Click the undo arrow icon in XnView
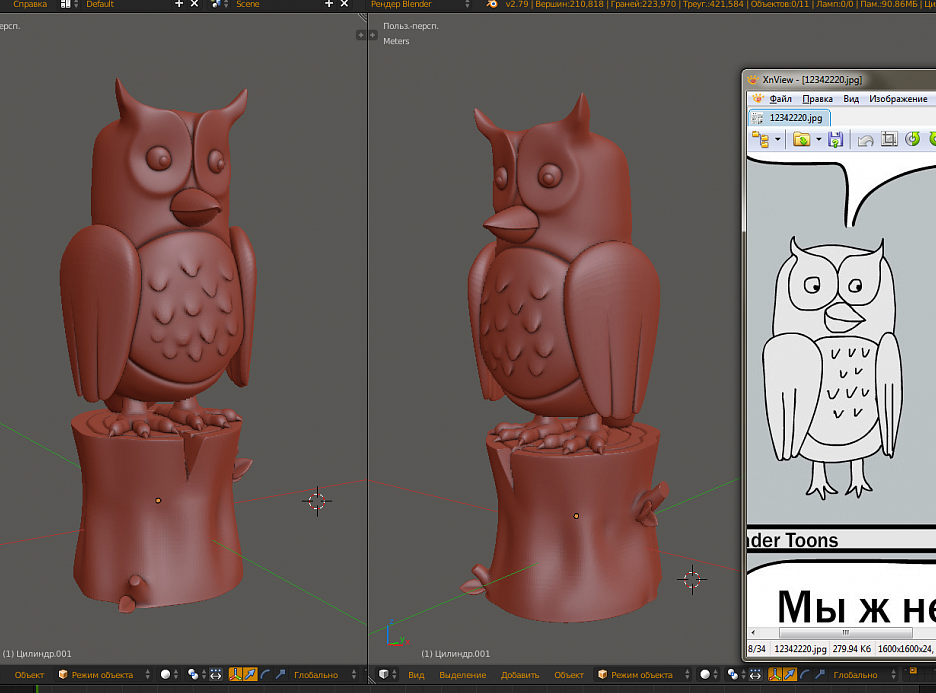Viewport: 936px width, 693px height. (x=866, y=140)
